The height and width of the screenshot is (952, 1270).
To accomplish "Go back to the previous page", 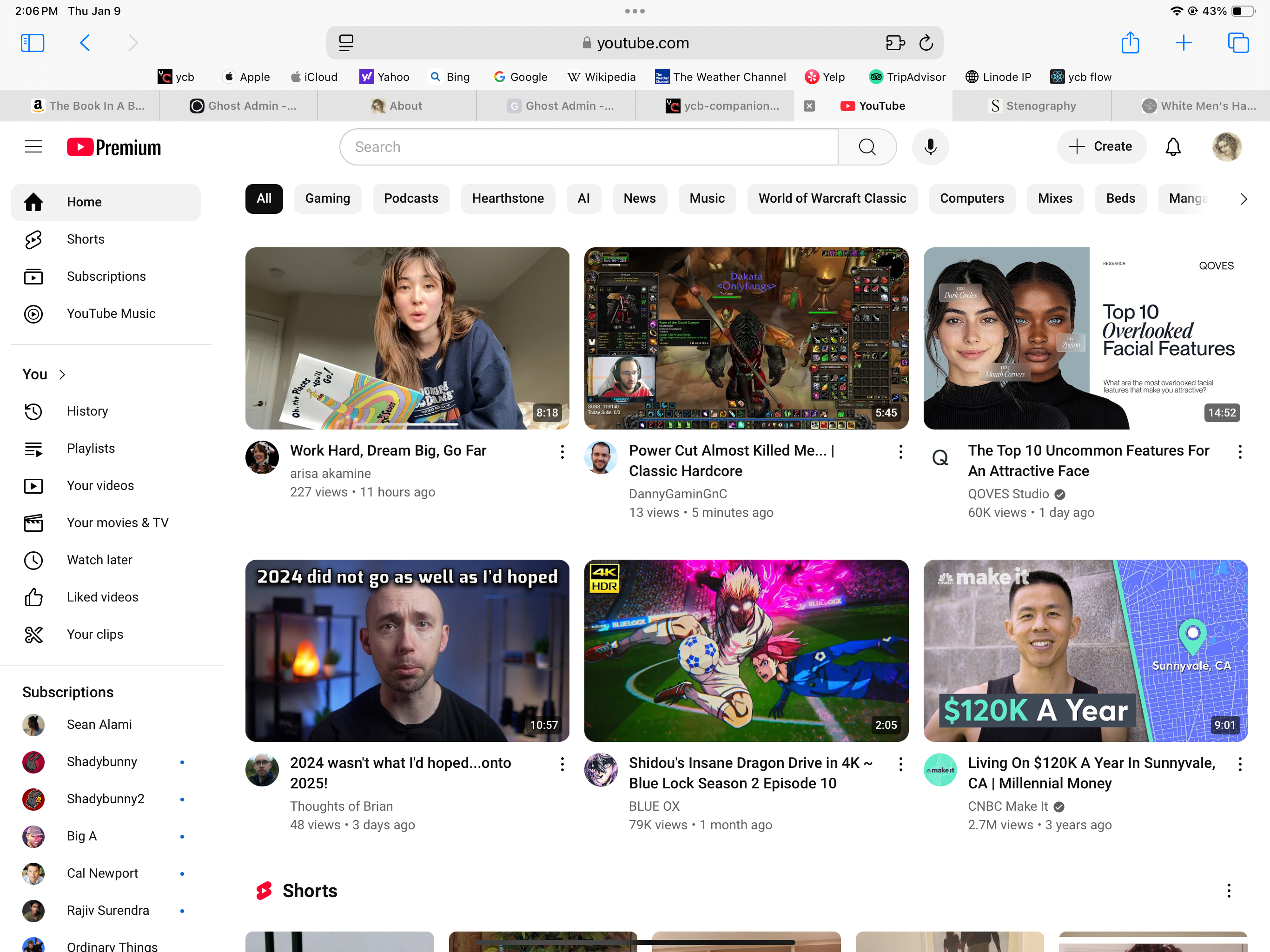I will pyautogui.click(x=85, y=43).
